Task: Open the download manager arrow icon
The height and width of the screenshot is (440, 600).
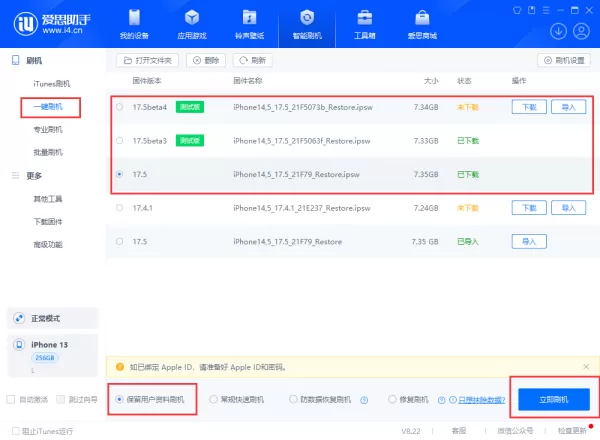Action: [558, 31]
